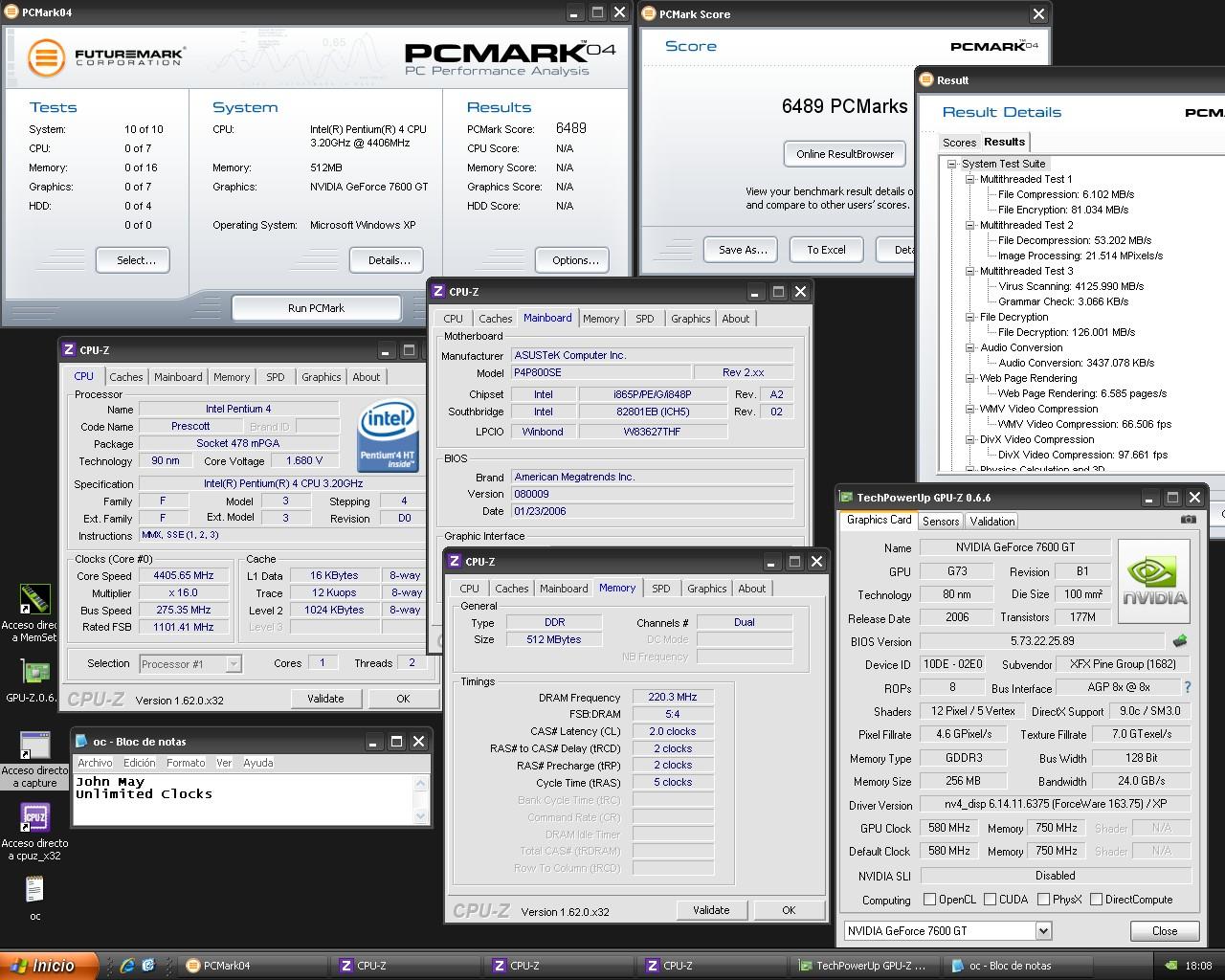The height and width of the screenshot is (980, 1225).
Task: Click the Intel Pentium 4 HT logo
Action: coord(388,435)
